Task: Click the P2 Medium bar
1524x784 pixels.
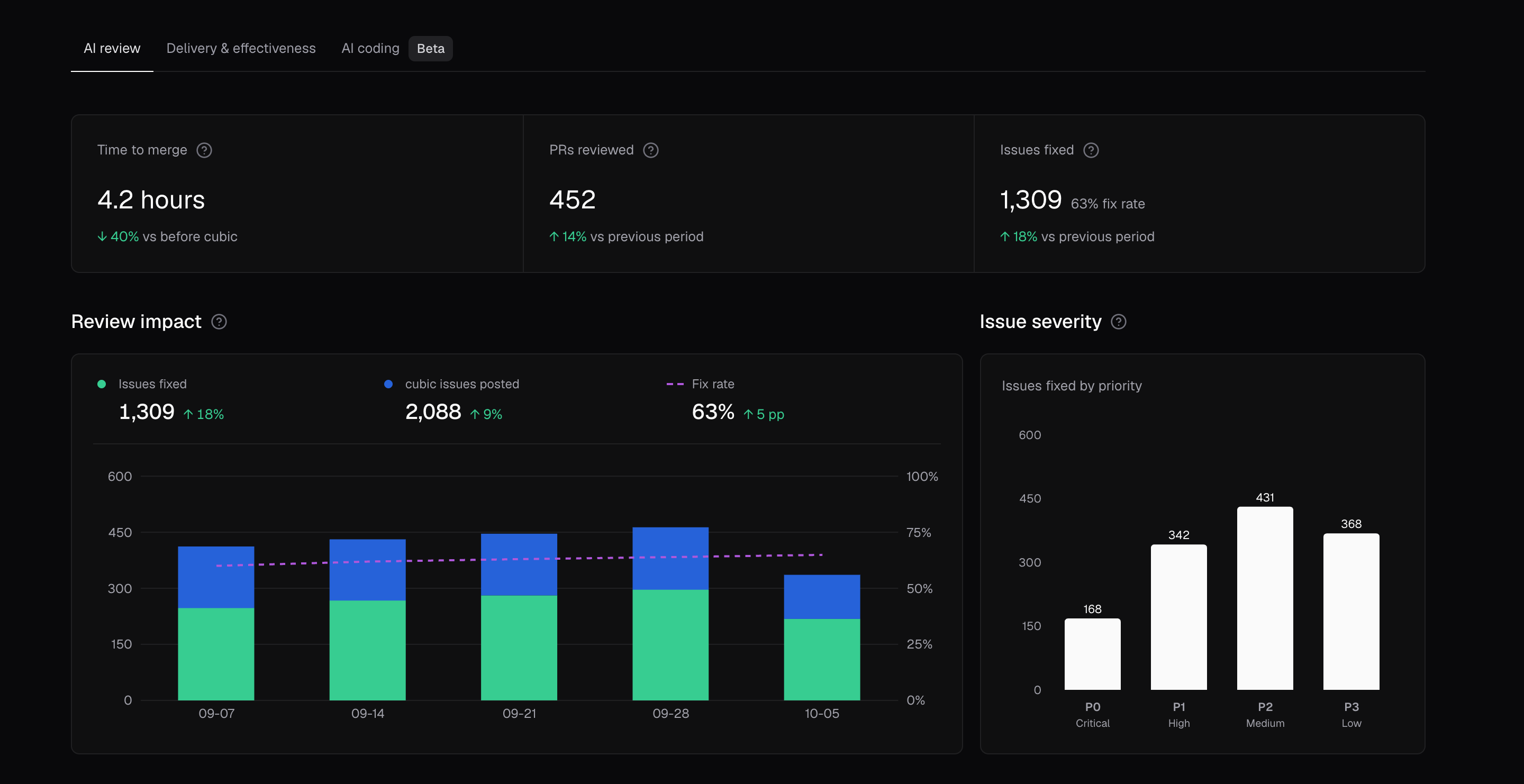Action: pyautogui.click(x=1265, y=598)
